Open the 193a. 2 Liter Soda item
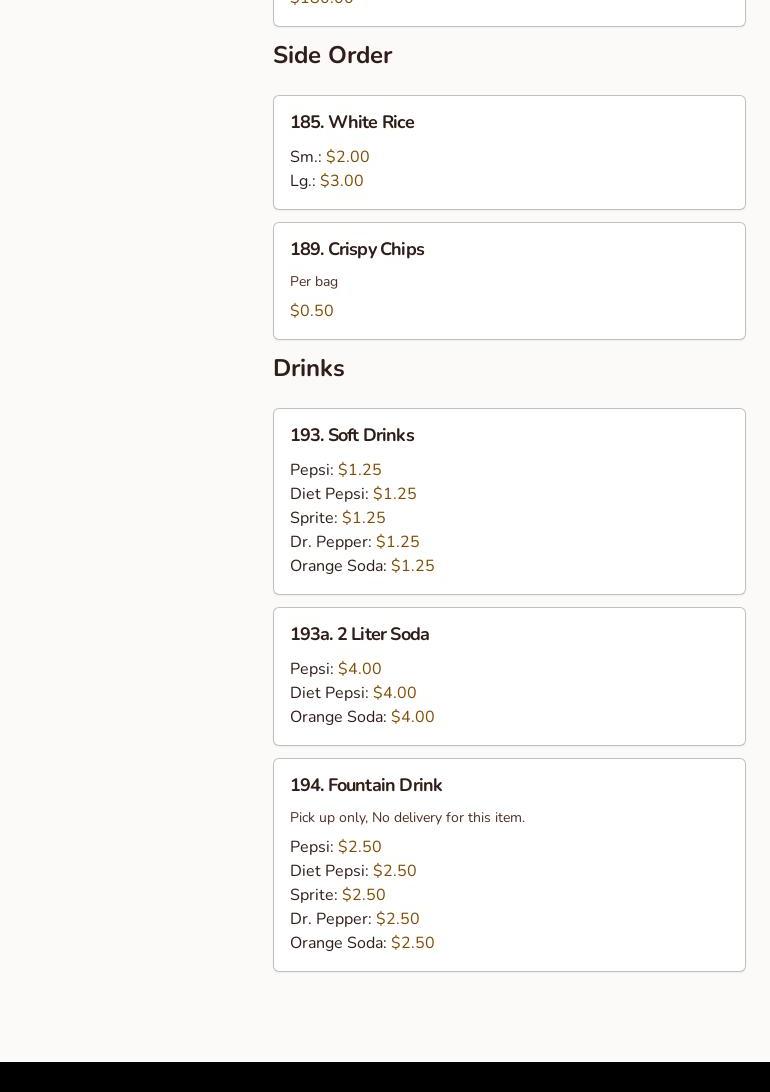Image resolution: width=770 pixels, height=1092 pixels. point(359,634)
